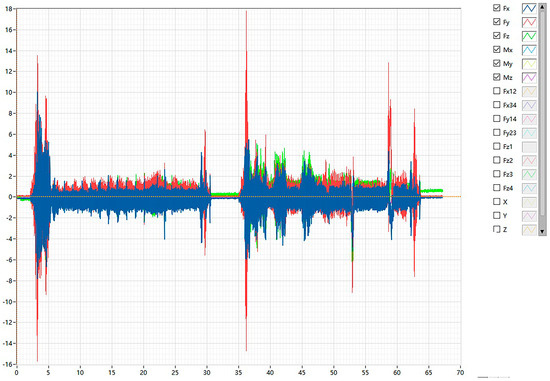Click the Mz purple plot style icon
Image resolution: width=550 pixels, height=381 pixels.
pyautogui.click(x=529, y=77)
